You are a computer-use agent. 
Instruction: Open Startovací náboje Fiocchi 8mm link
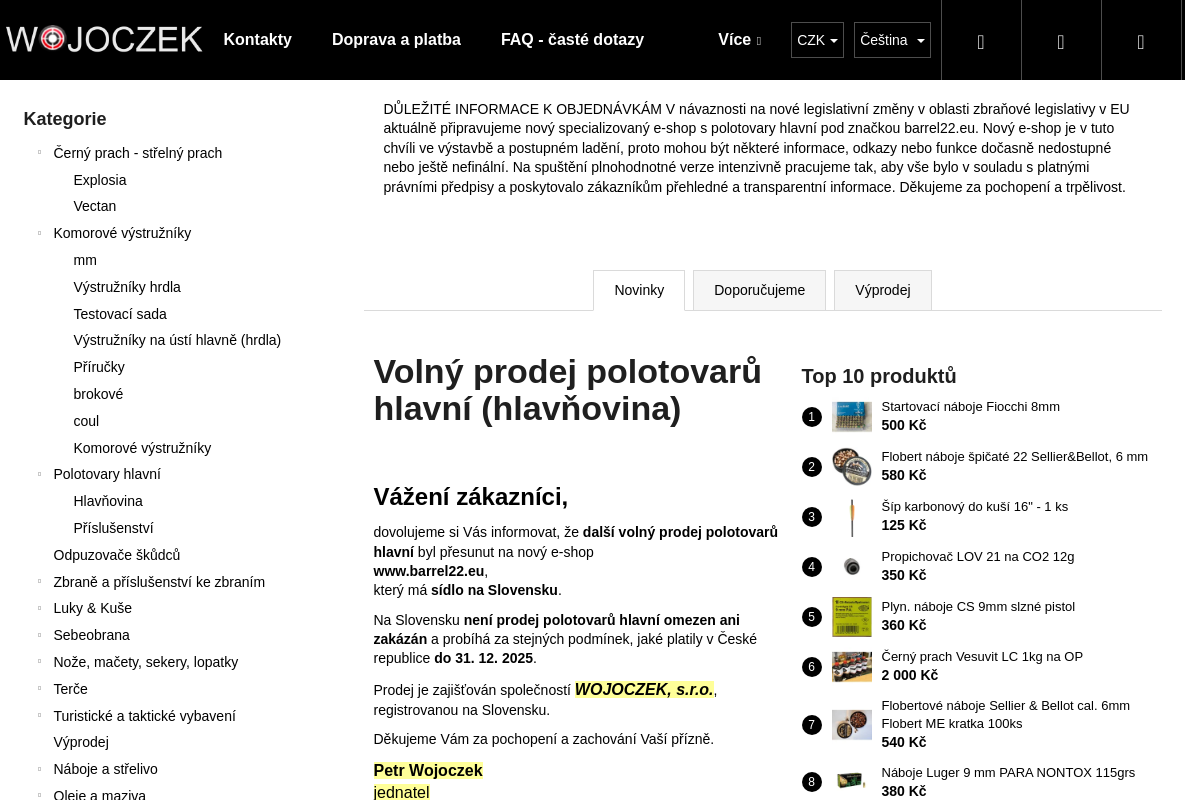tap(970, 406)
